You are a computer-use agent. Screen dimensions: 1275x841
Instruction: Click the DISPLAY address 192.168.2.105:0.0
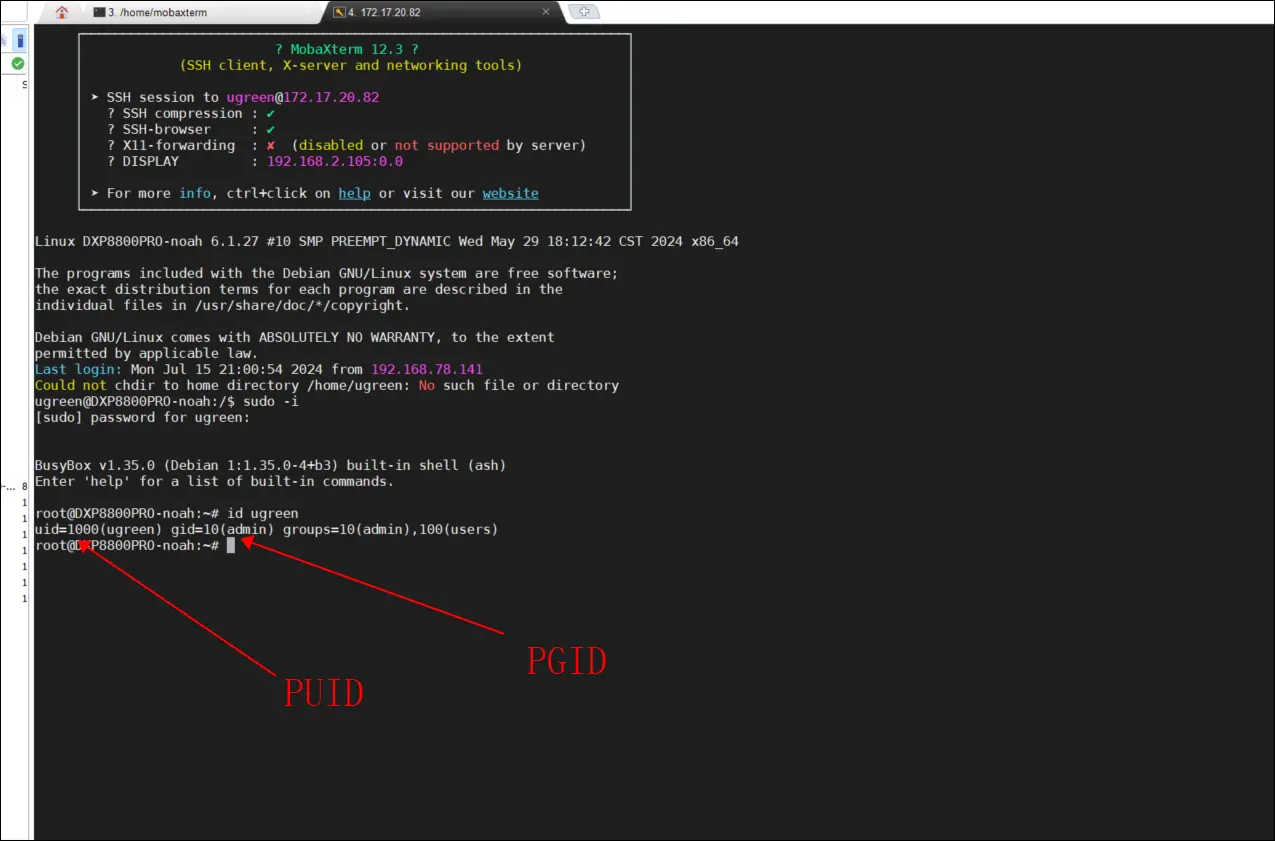[x=334, y=161]
